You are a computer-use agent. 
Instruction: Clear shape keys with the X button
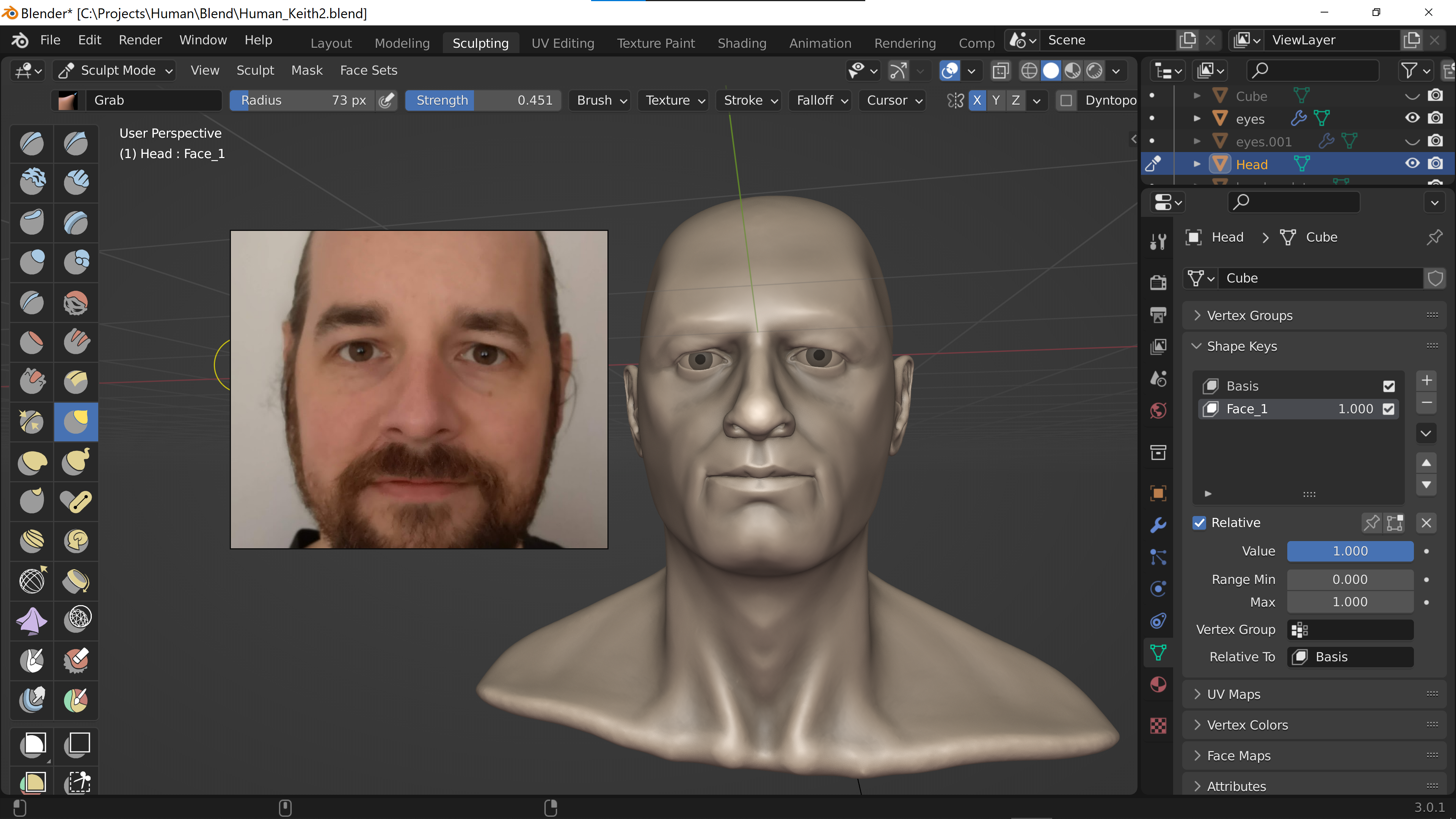[x=1426, y=523]
